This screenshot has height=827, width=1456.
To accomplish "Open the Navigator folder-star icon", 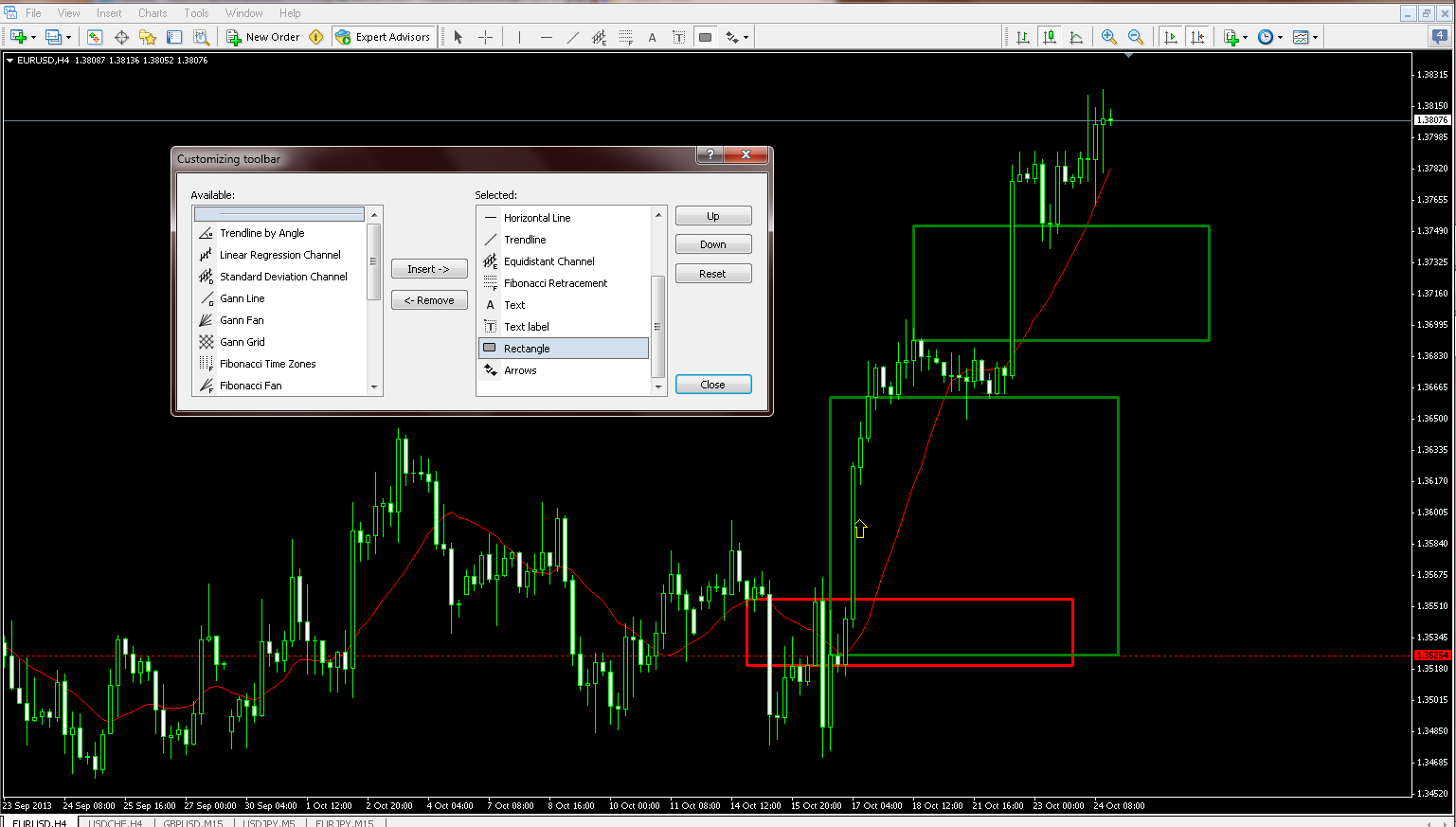I will click(x=148, y=37).
